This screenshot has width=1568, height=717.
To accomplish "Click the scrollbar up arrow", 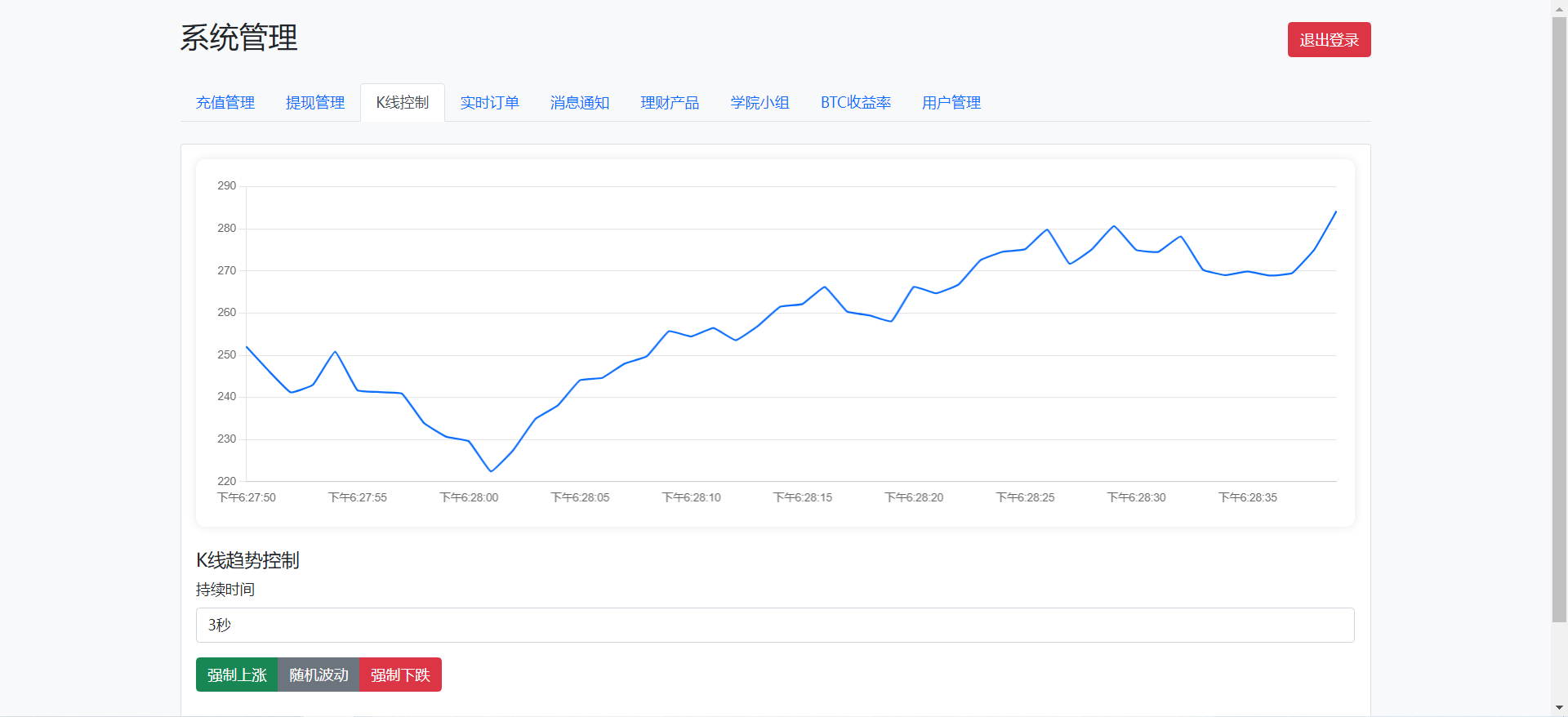I will [1559, 7].
